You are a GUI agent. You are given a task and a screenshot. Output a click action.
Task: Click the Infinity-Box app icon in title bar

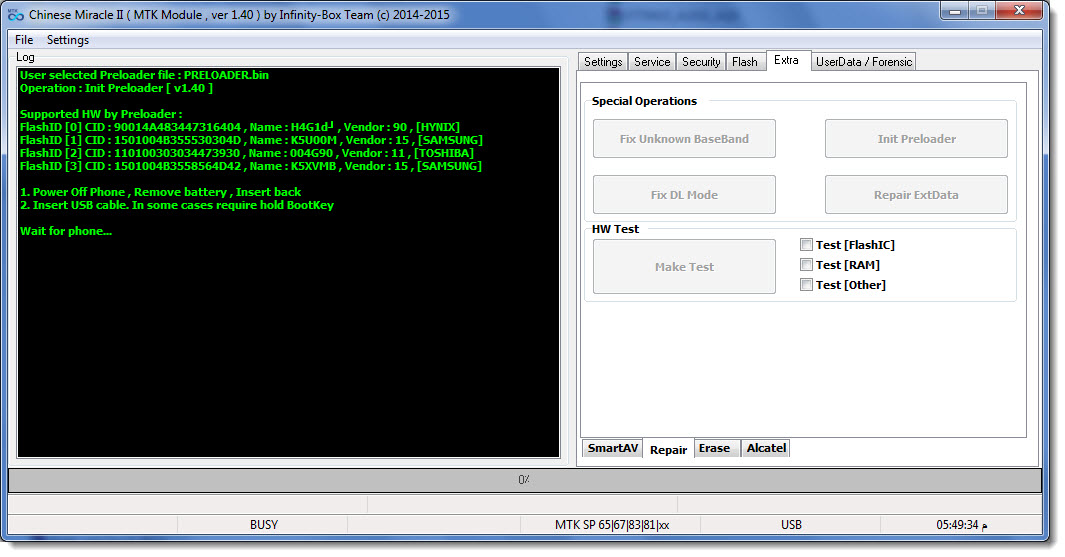tap(15, 14)
